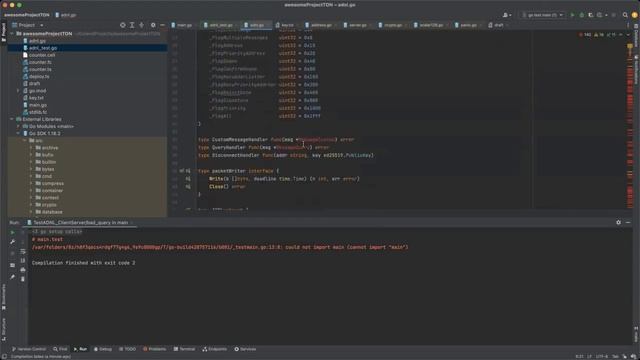Viewport: 640px width, 360px height.
Task: Rerun the test in the Run panel
Action: click(x=13, y=232)
